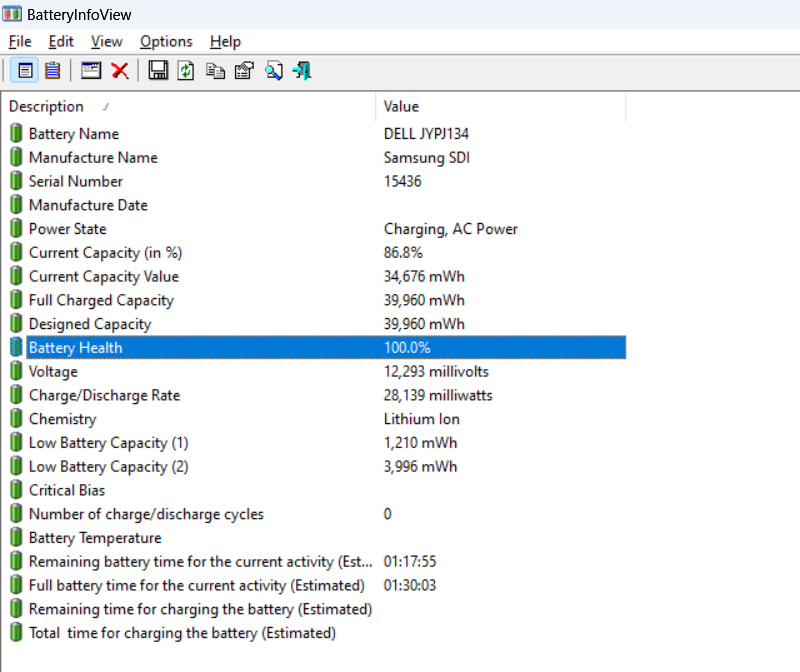The width and height of the screenshot is (800, 672).
Task: Select the Power State row
Action: (x=200, y=229)
